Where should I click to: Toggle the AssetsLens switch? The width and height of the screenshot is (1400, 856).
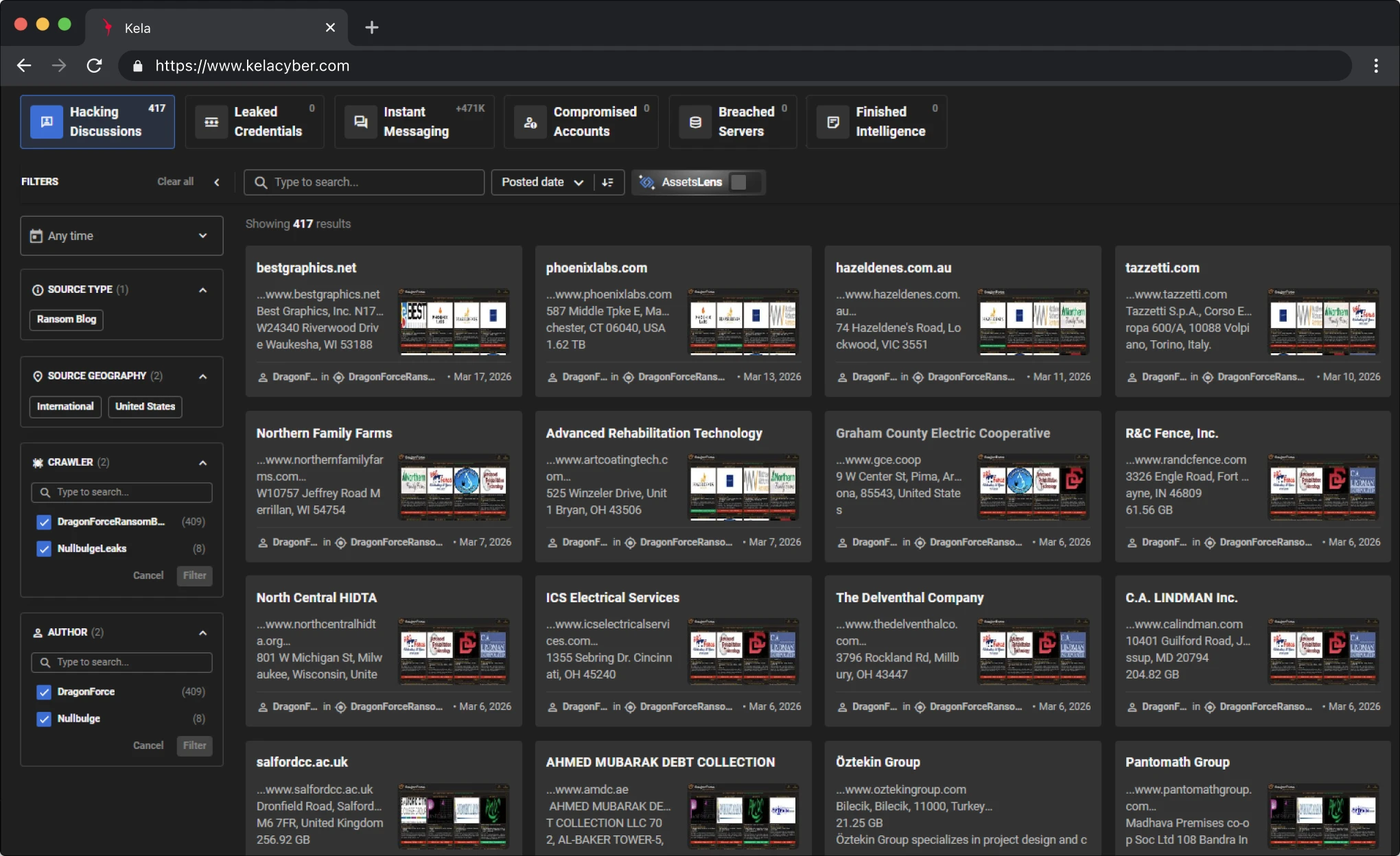746,182
